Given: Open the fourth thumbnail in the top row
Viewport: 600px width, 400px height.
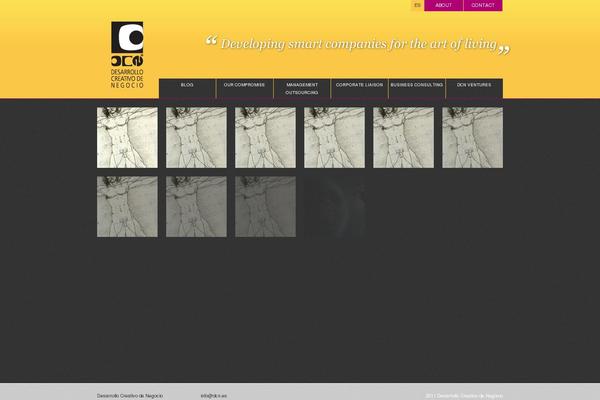Looking at the screenshot, I should (x=334, y=137).
